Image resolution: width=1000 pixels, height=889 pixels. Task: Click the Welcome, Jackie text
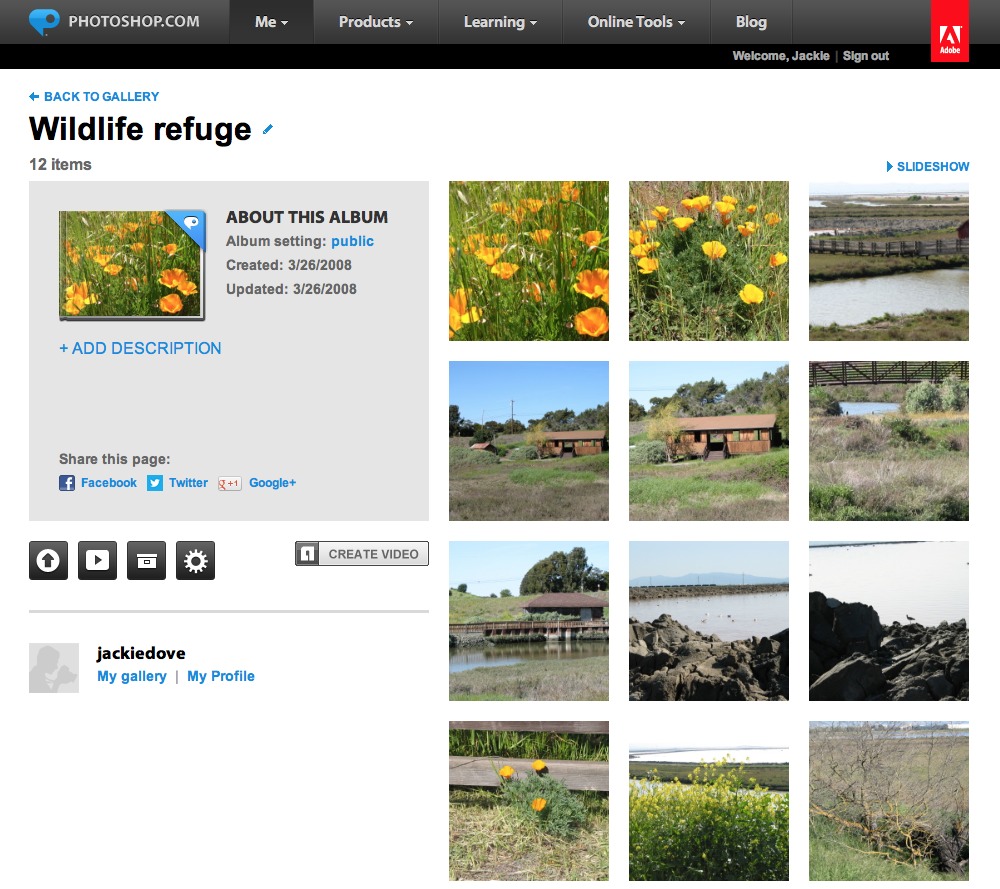781,56
